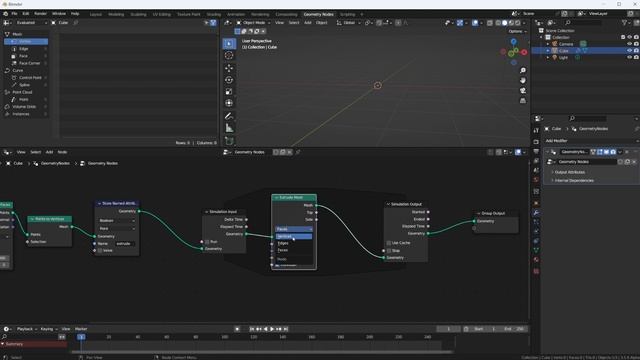Select Face Corner domain in spreadsheet

(x=26, y=63)
